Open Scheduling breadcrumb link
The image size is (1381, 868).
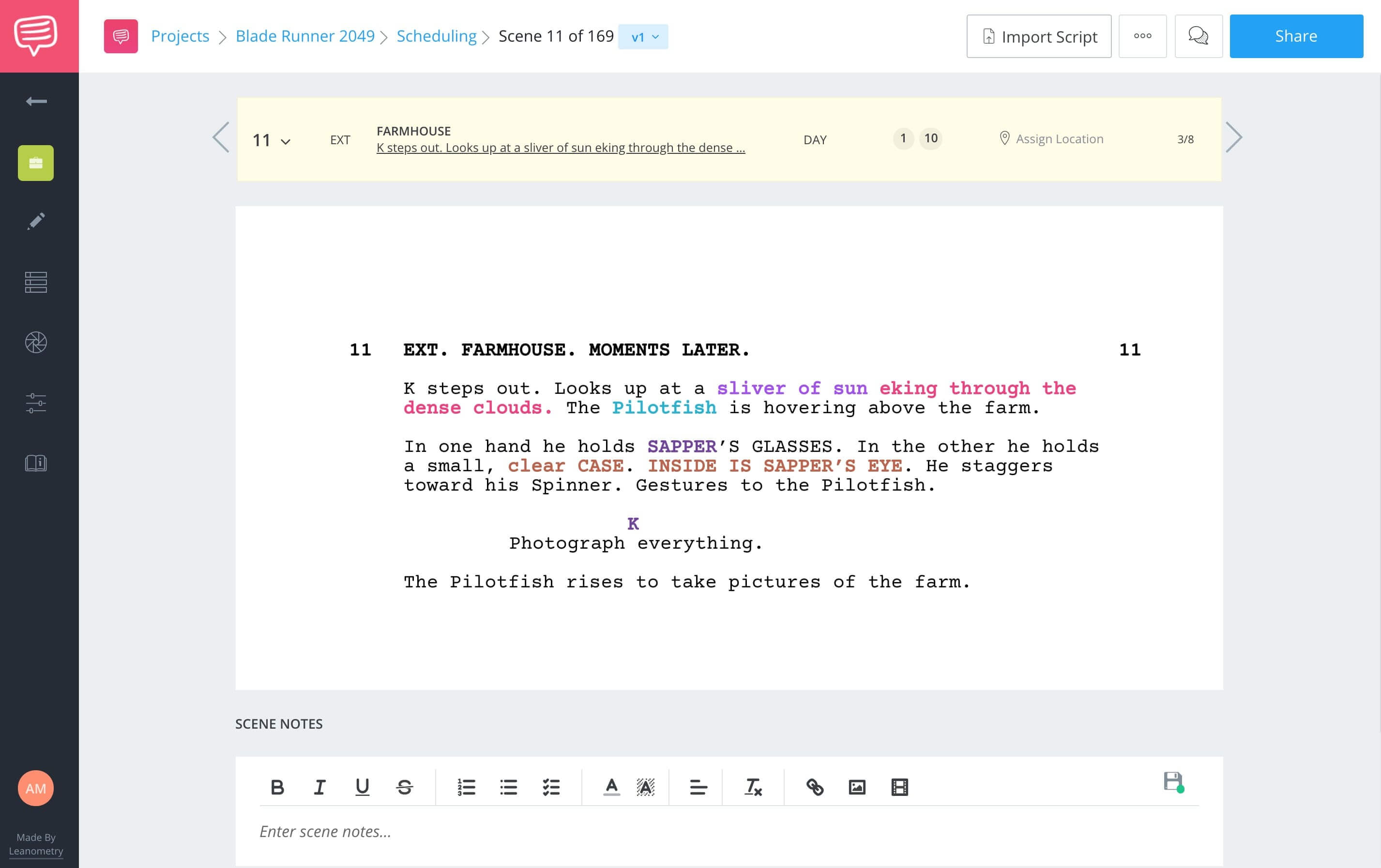[x=437, y=36]
